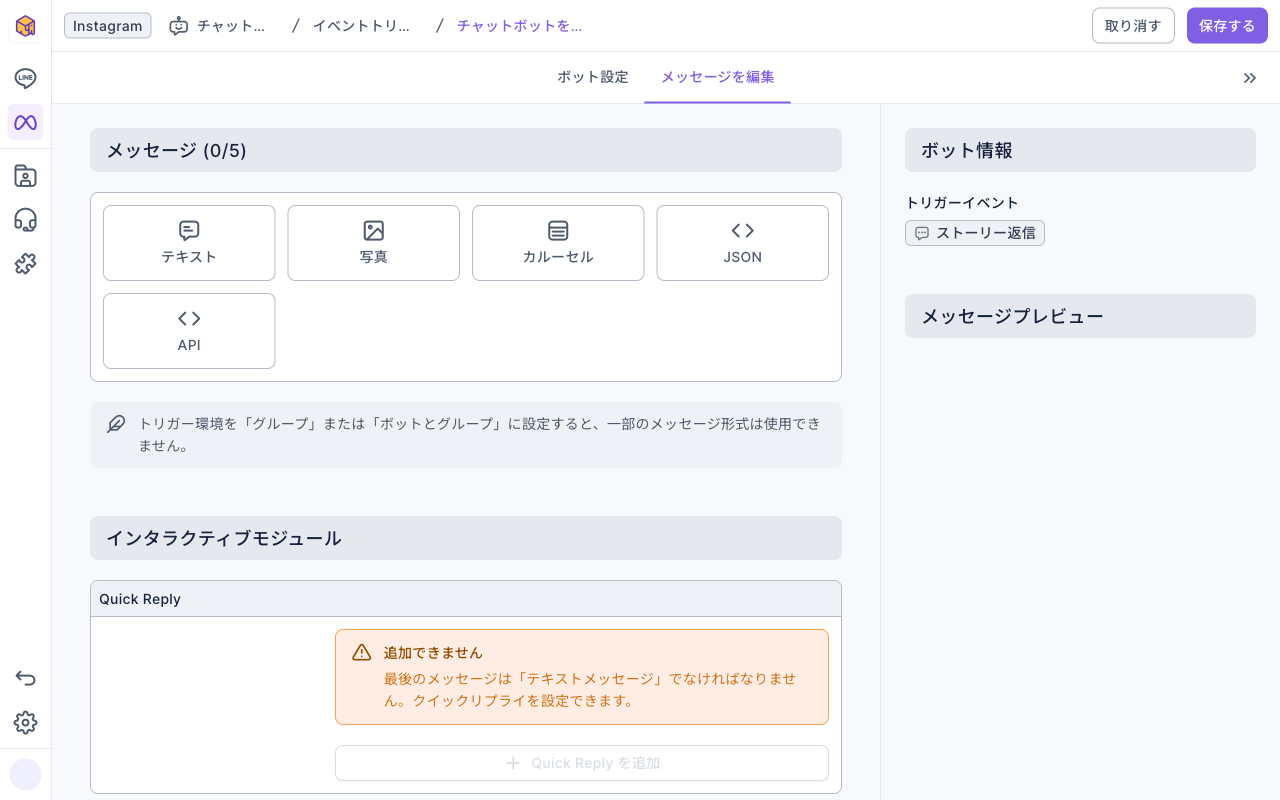Screen dimensions: 1280x800
Task: Click the Quick Reply panel header
Action: pyautogui.click(x=466, y=599)
